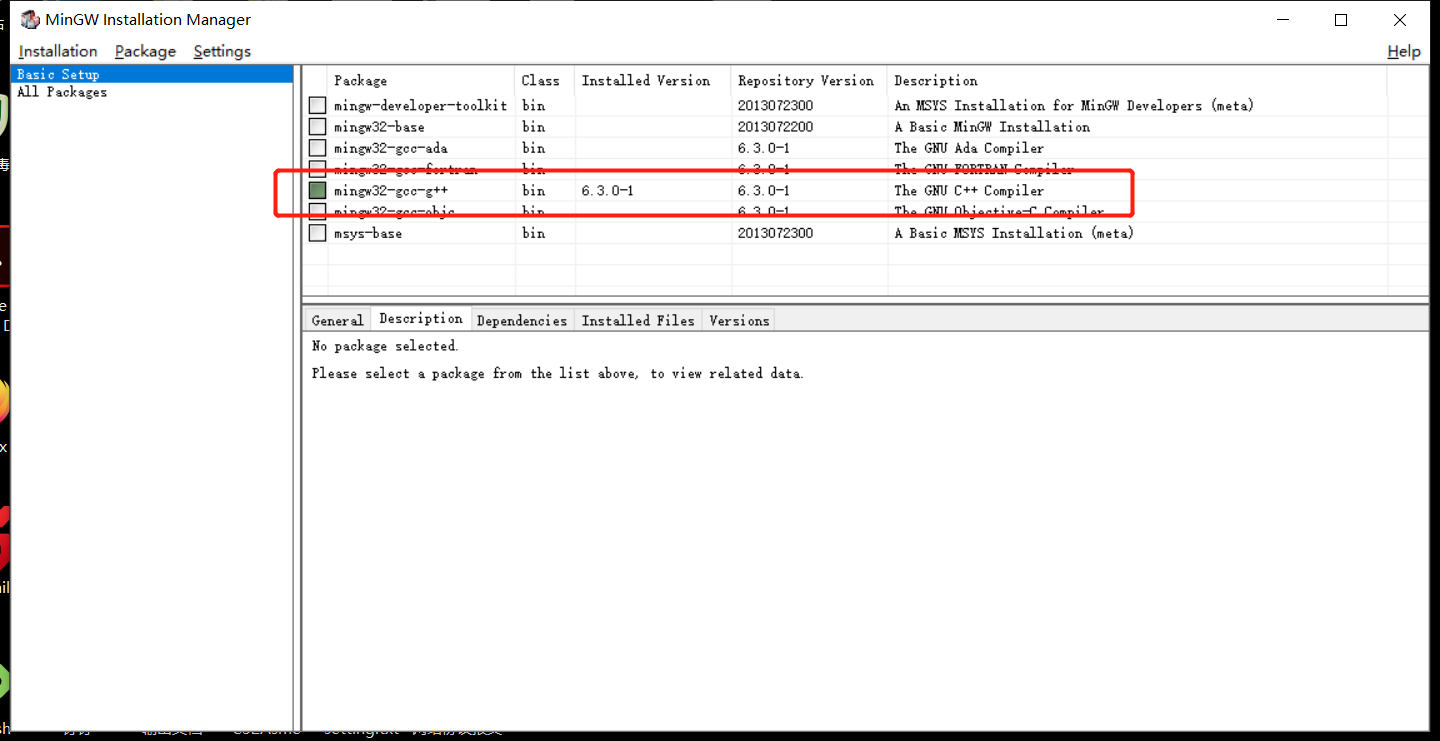The width and height of the screenshot is (1440, 741).
Task: Switch to the Dependencies tab
Action: [x=522, y=320]
